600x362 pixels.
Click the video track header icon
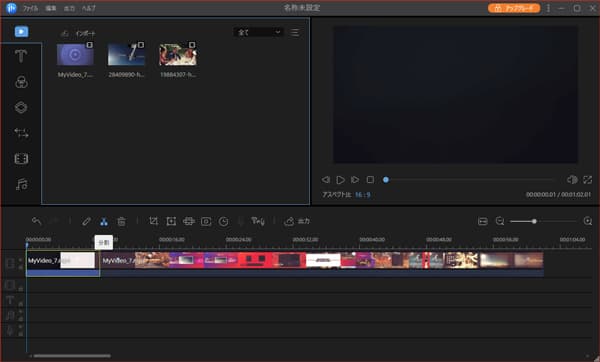(x=11, y=263)
